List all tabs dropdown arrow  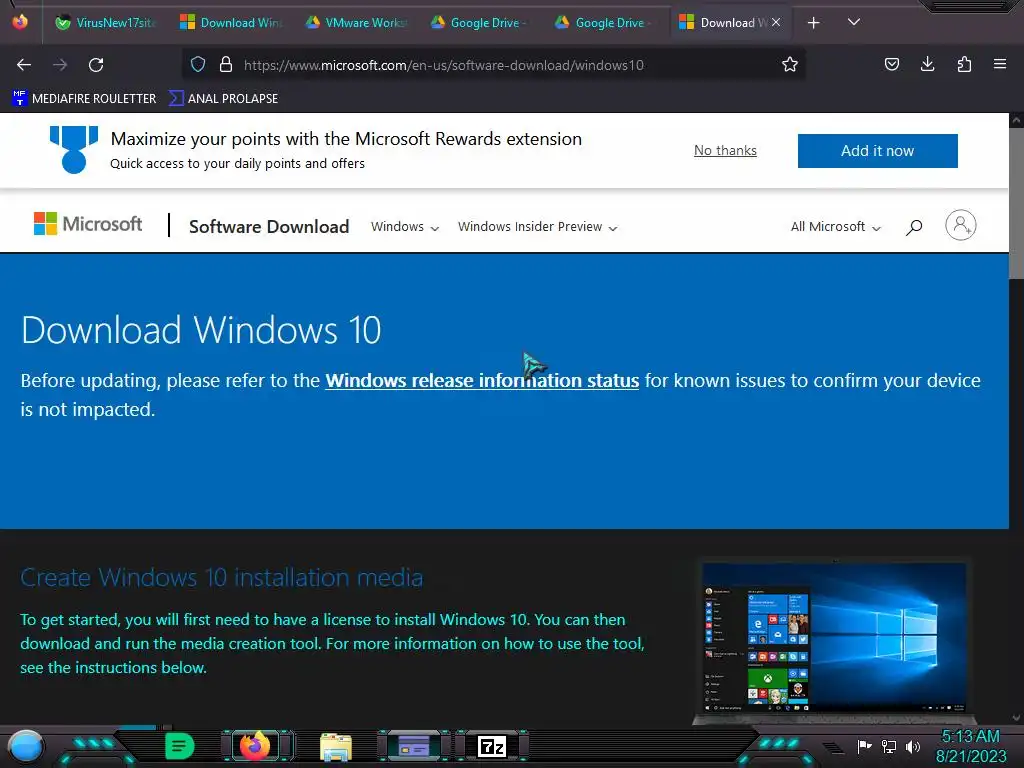pos(854,22)
